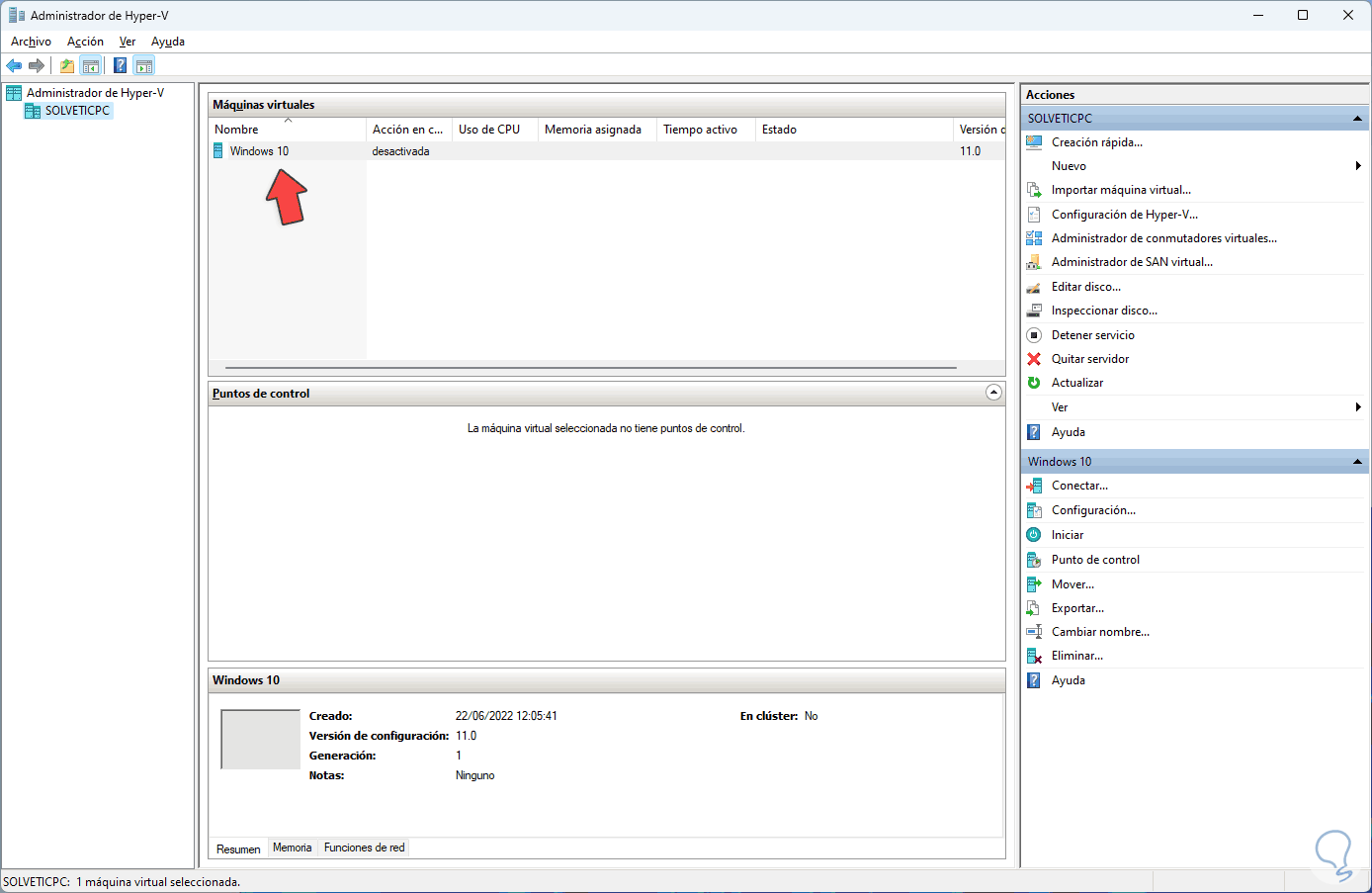The image size is (1372, 893).
Task: Click the Ayuda icon under the SOLVETICPC actions
Action: click(x=1034, y=432)
